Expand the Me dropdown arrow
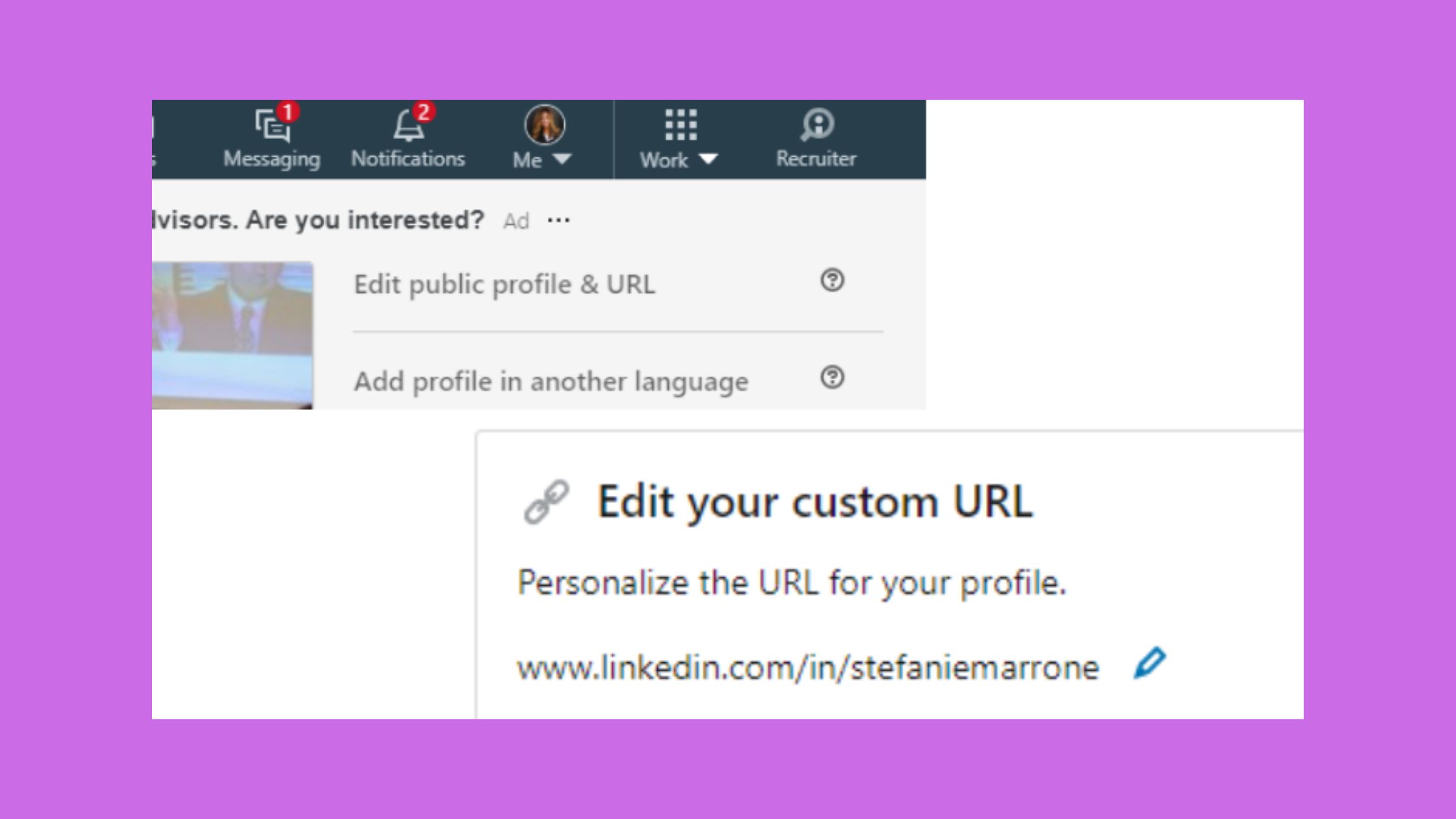This screenshot has width=1456, height=819. tap(562, 159)
